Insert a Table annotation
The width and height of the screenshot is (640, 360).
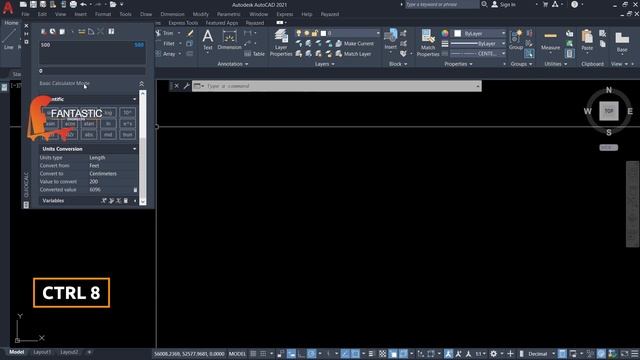[x=255, y=54]
